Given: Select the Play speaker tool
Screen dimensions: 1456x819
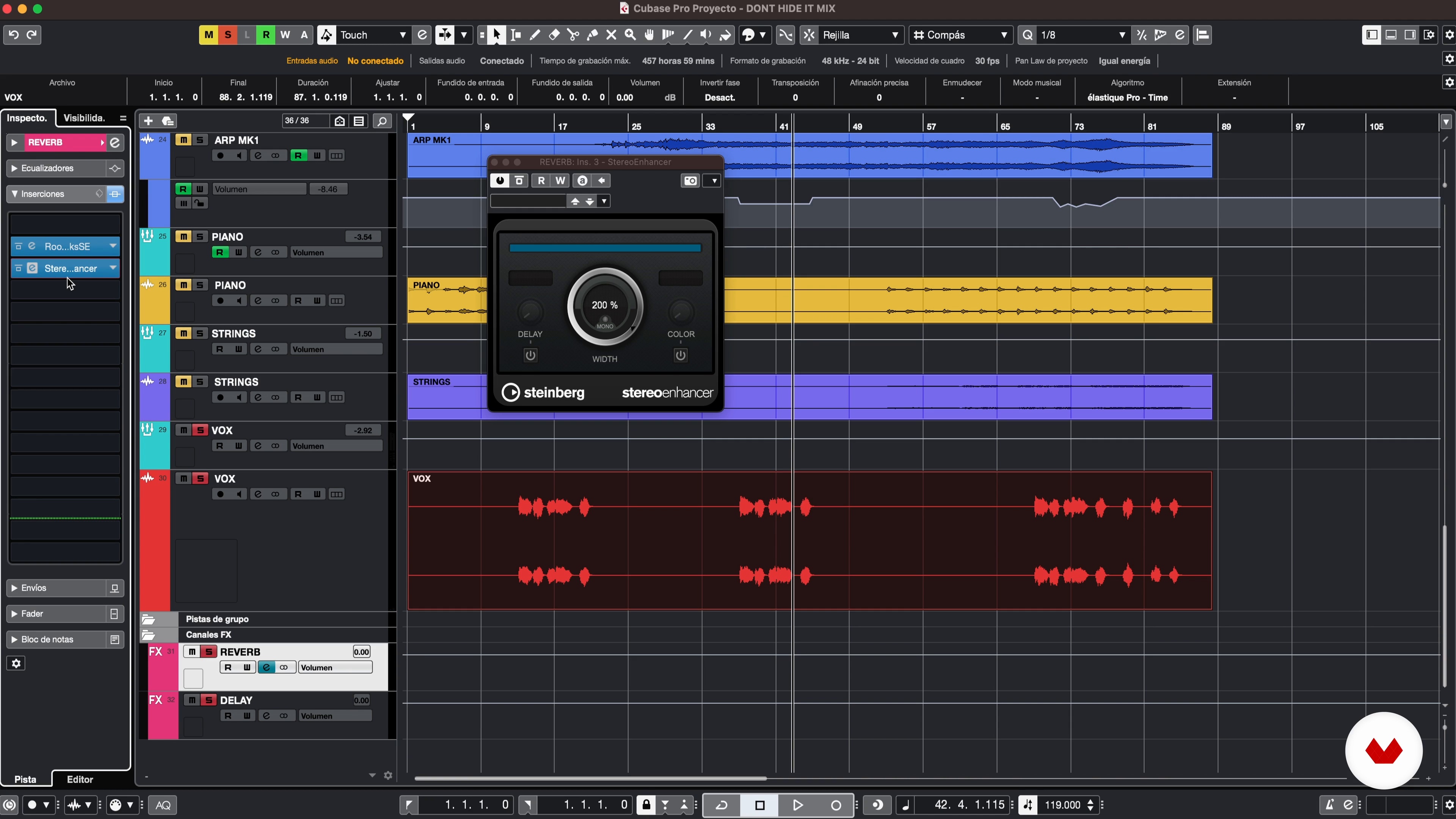Looking at the screenshot, I should (x=706, y=35).
